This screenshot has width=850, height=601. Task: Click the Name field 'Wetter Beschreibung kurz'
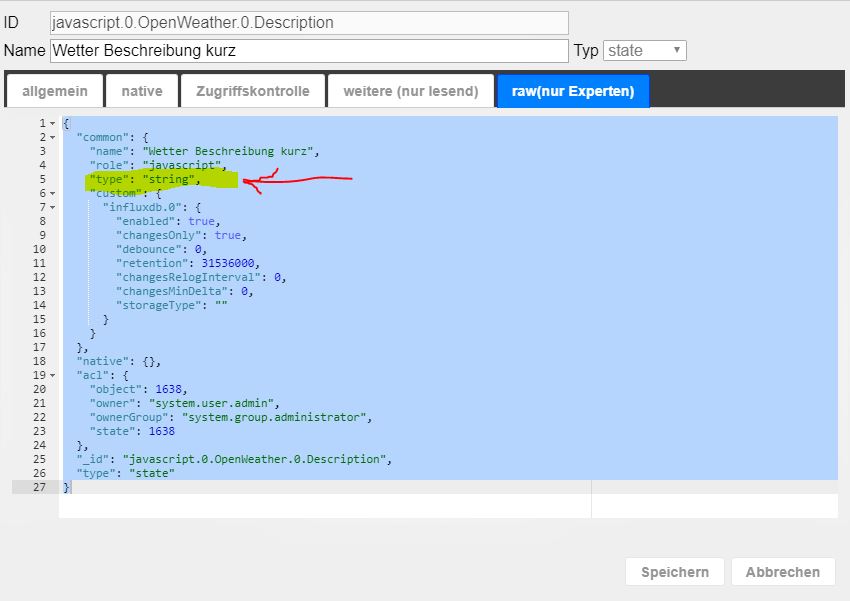tap(309, 50)
